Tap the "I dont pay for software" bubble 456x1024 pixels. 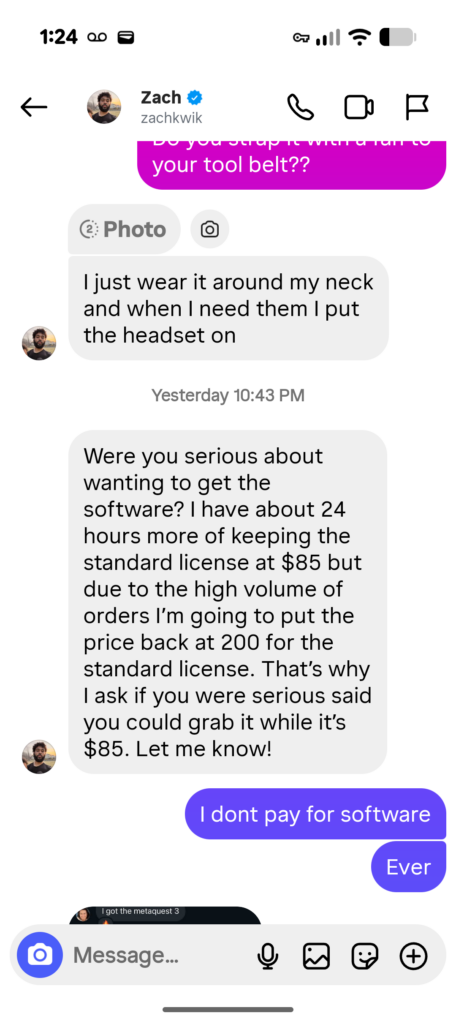click(x=315, y=814)
